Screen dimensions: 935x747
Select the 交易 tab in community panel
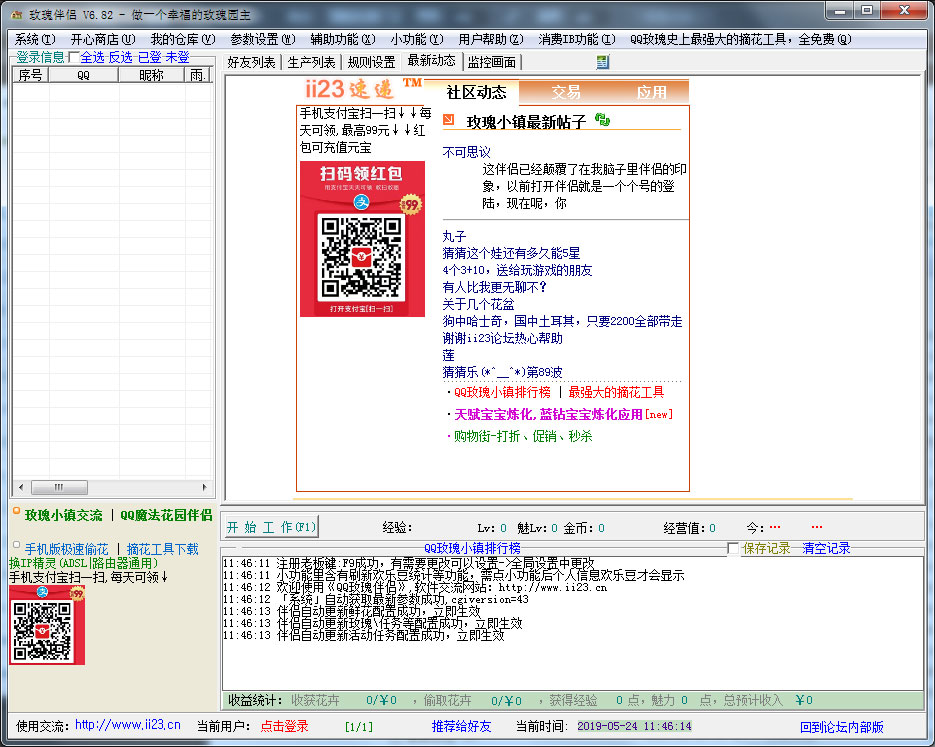(566, 92)
